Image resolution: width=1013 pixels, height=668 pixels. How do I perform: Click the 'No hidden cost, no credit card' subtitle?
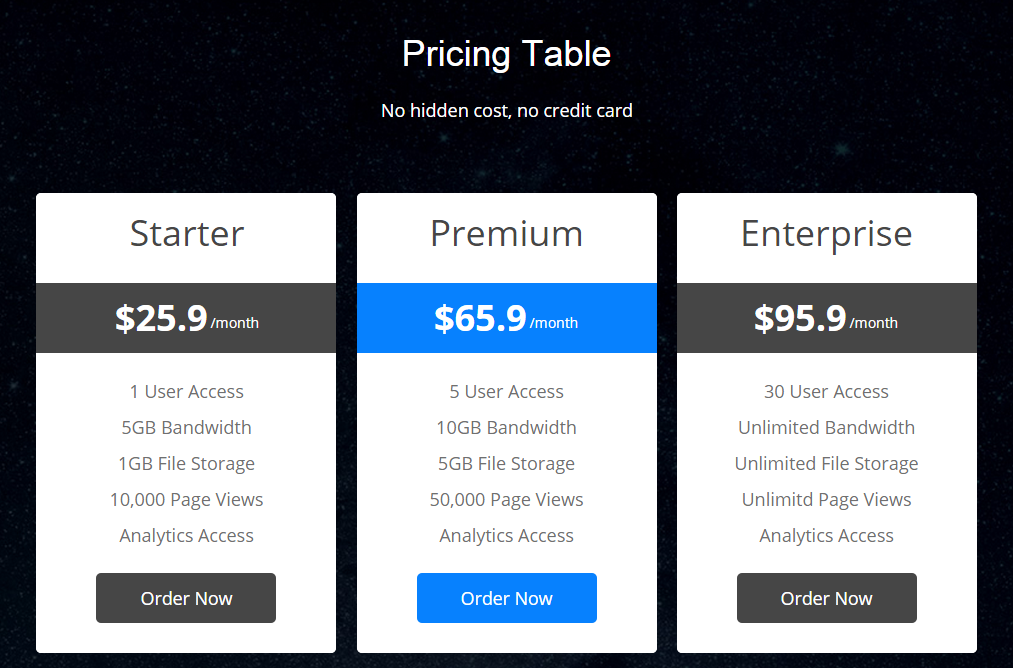(x=506, y=110)
